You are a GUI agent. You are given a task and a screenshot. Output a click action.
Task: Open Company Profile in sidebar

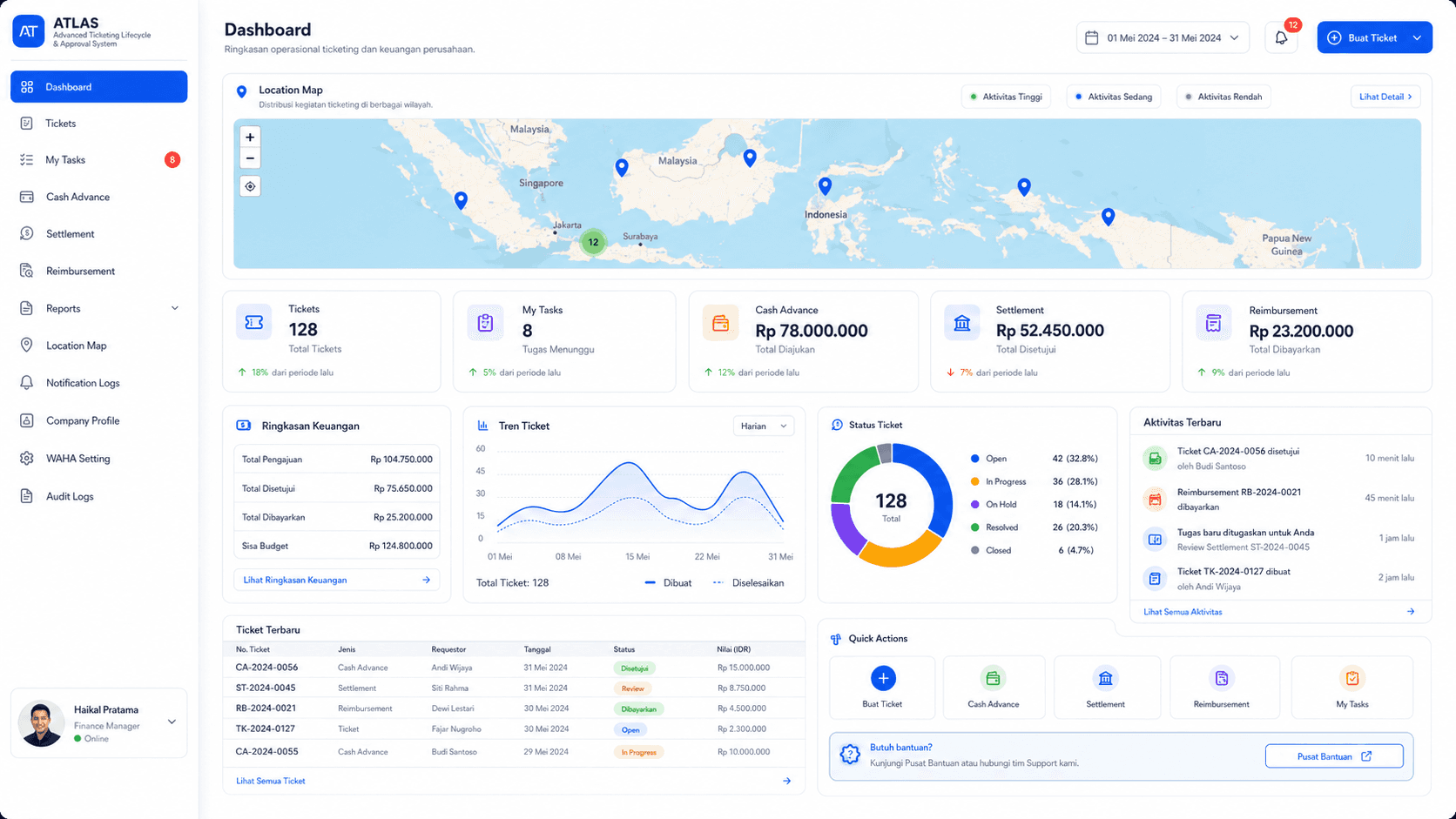(98, 420)
